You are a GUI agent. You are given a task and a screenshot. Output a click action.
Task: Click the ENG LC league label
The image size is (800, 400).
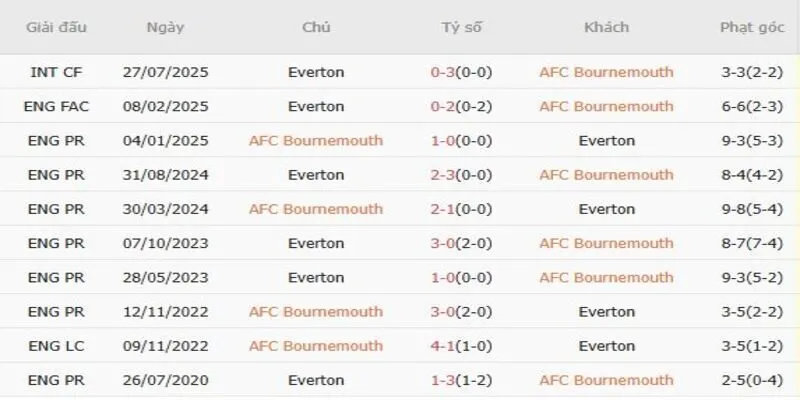[54, 346]
